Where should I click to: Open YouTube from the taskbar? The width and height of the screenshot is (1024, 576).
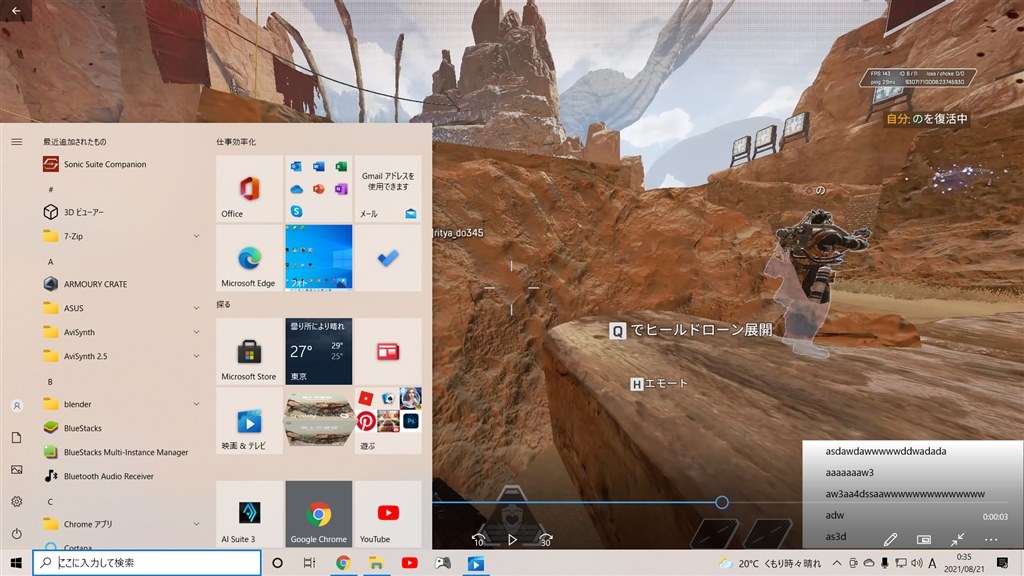[x=409, y=562]
